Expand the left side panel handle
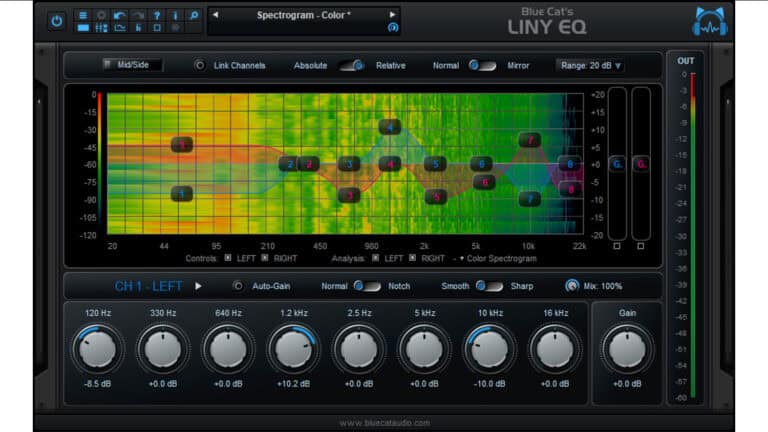Screen dimensions: 768x432 coord(39,102)
